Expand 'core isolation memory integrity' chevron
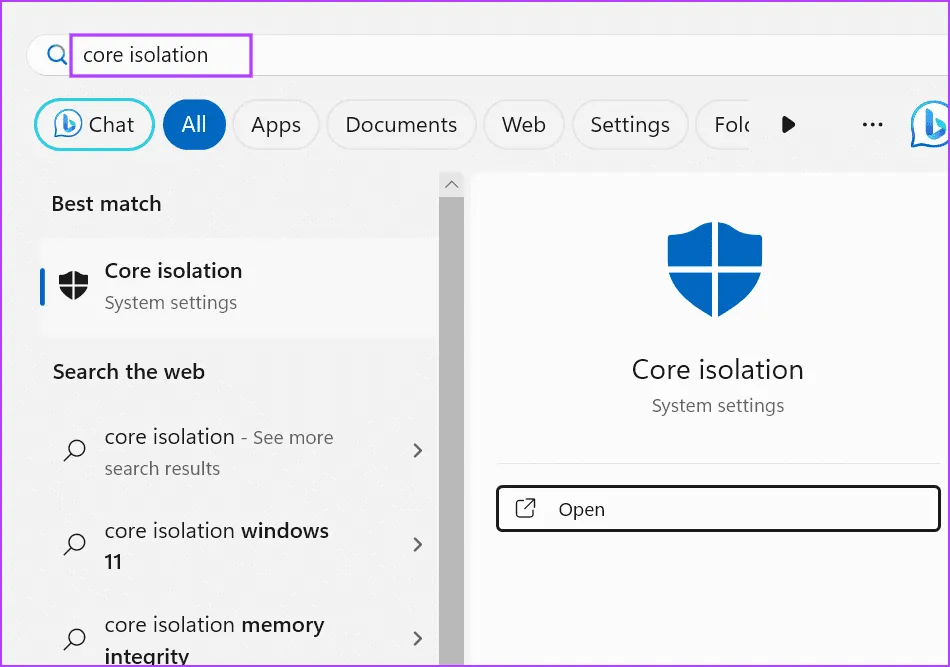The height and width of the screenshot is (667, 950). (418, 638)
